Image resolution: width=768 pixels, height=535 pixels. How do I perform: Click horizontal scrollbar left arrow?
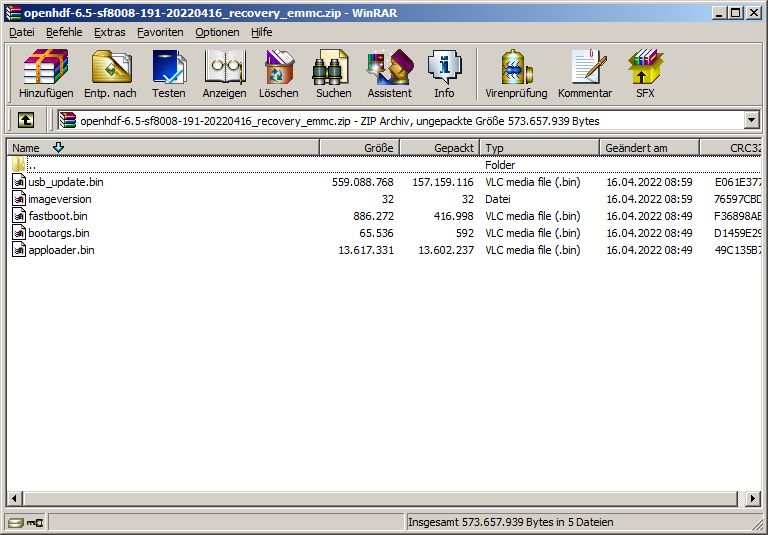click(x=14, y=499)
